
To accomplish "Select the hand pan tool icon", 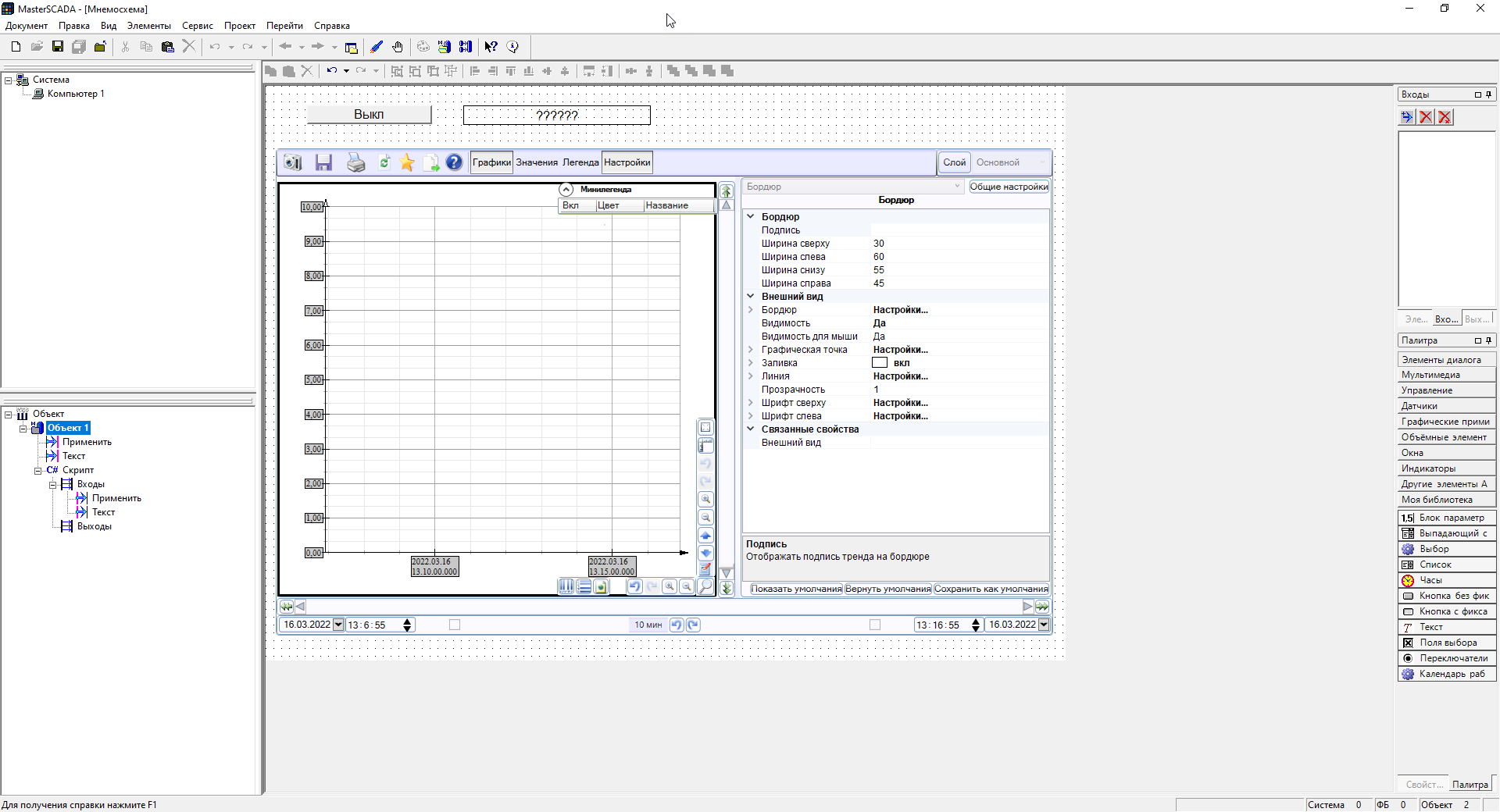I will click(x=398, y=47).
